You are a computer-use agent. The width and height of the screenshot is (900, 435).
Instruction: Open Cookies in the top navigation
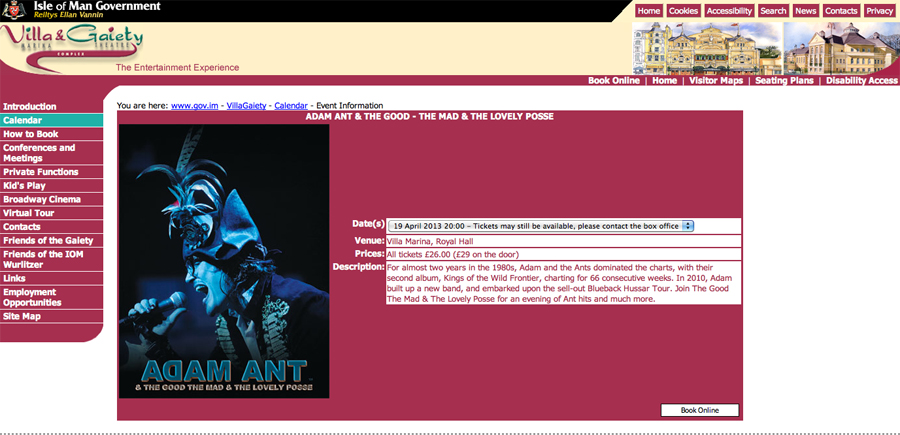[x=683, y=11]
